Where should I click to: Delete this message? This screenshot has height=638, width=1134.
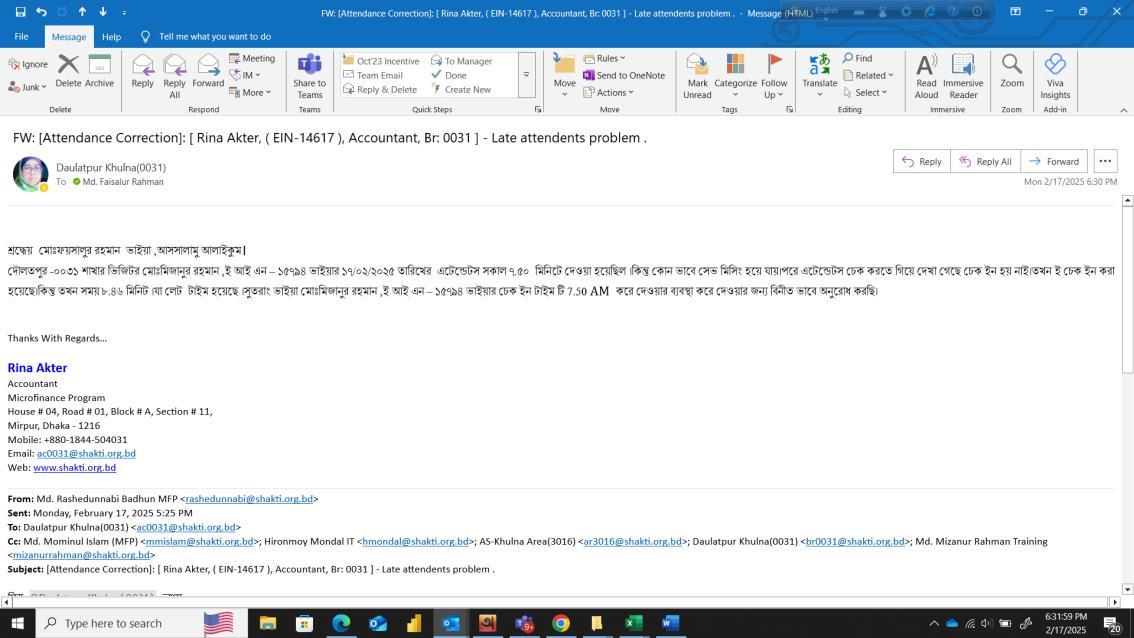tap(68, 71)
